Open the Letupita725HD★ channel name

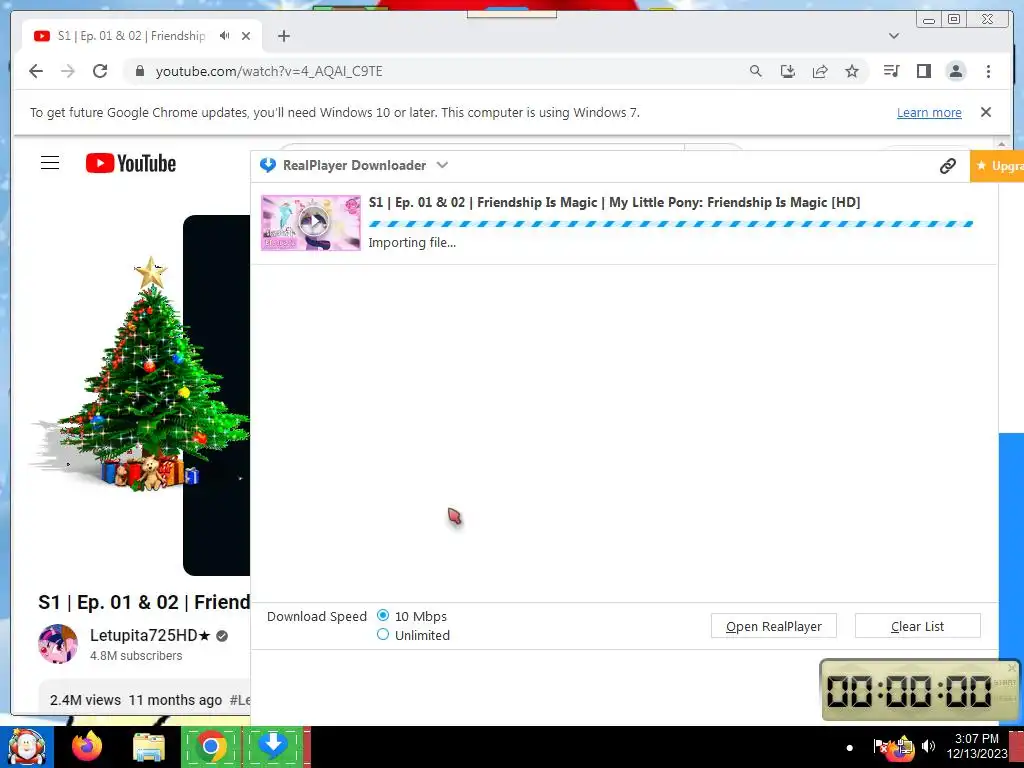[150, 635]
